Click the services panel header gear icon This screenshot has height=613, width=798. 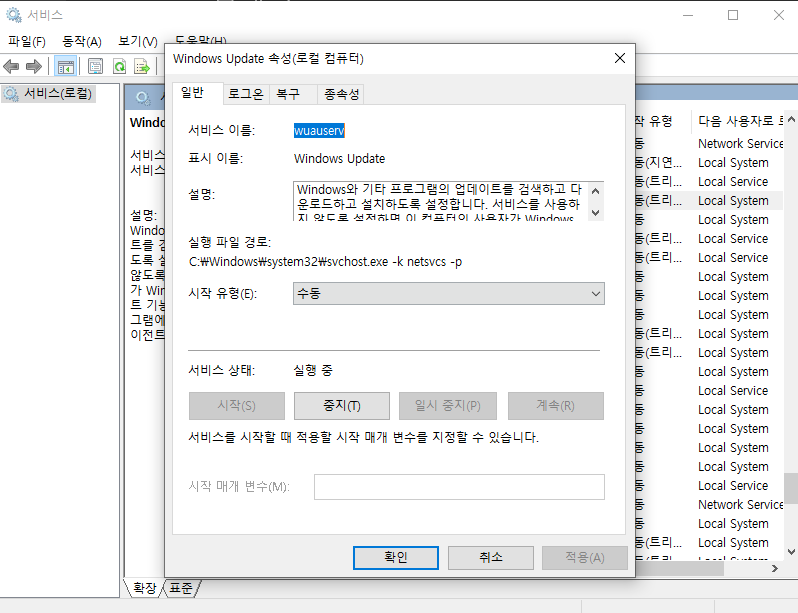(x=143, y=98)
